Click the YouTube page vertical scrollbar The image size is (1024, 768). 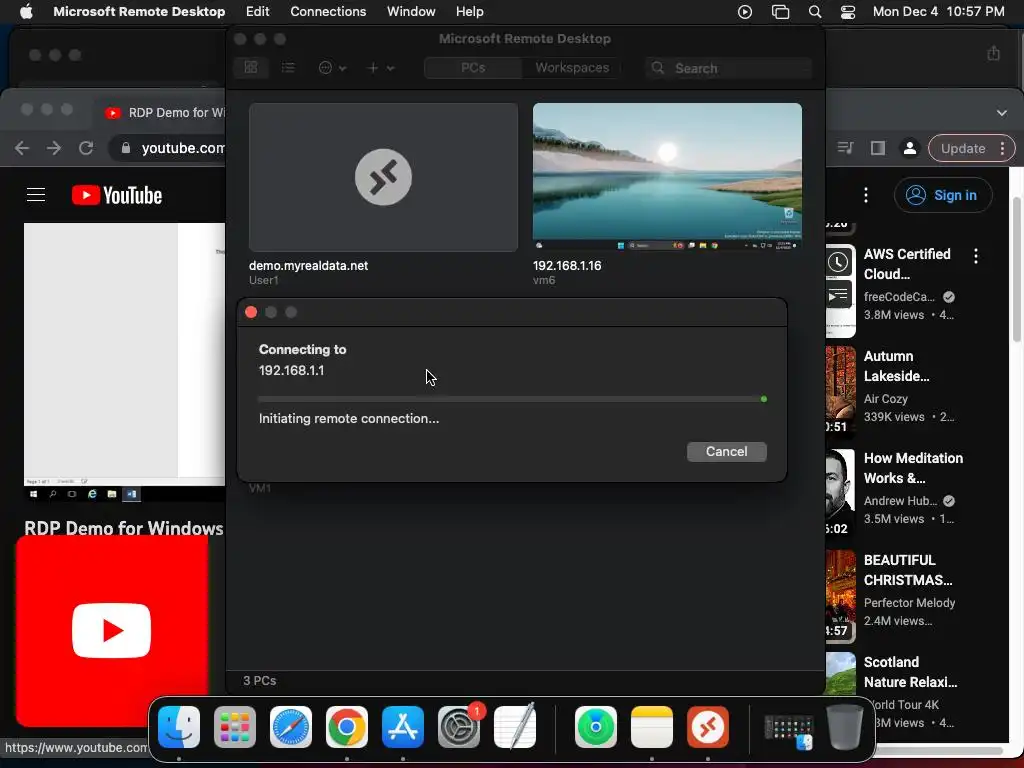coord(1017,269)
